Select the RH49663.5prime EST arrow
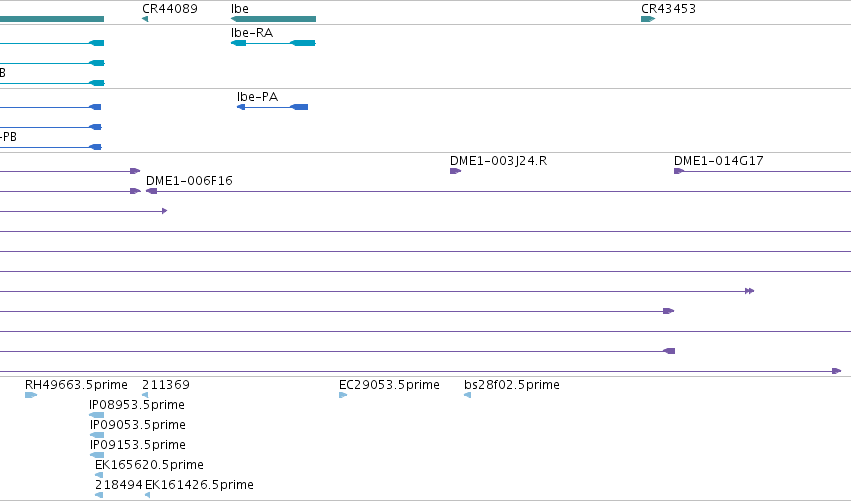This screenshot has height=501, width=851. [31, 395]
